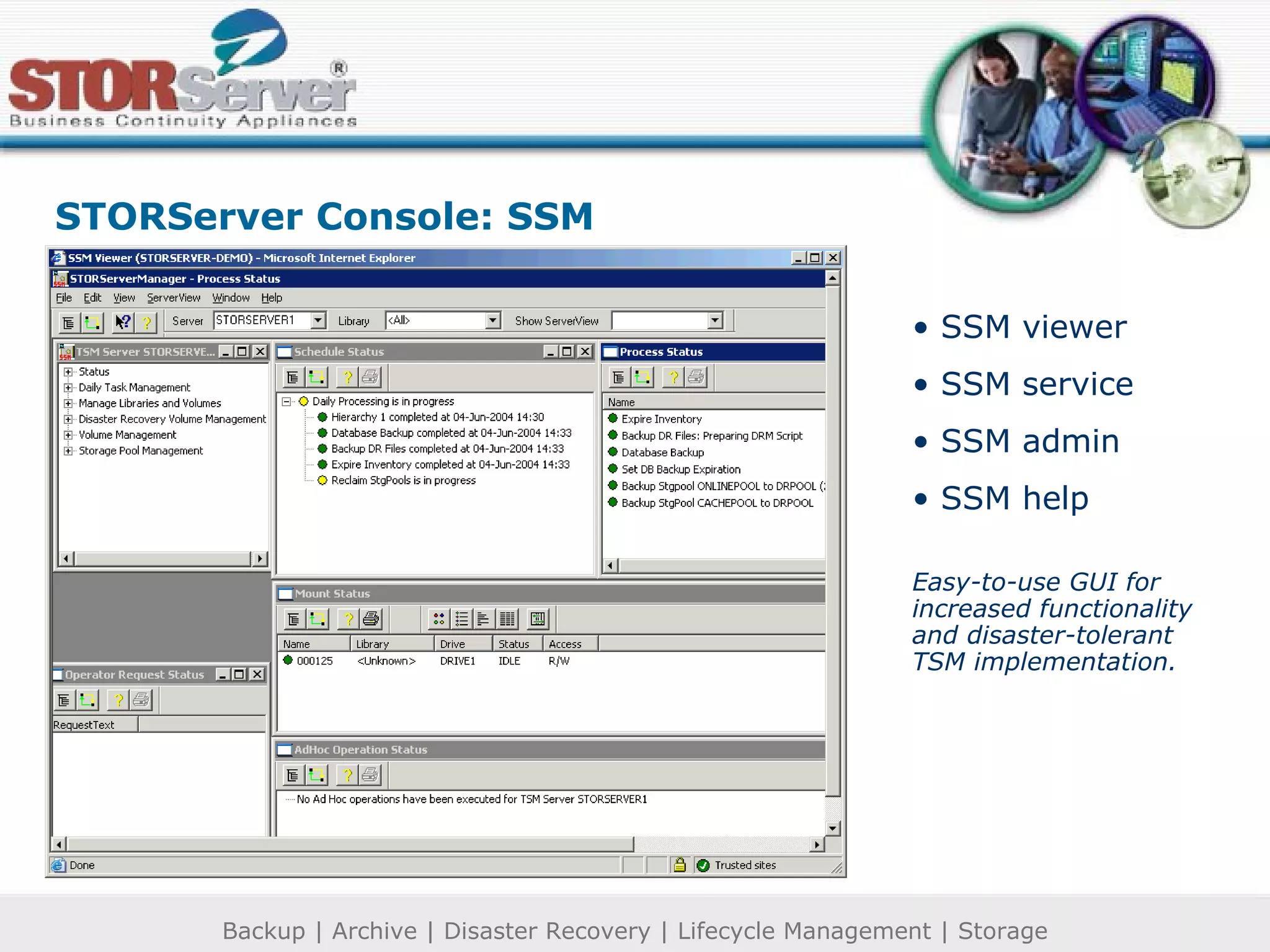
Task: Click the Mount Status 'Status' column header
Action: point(518,644)
